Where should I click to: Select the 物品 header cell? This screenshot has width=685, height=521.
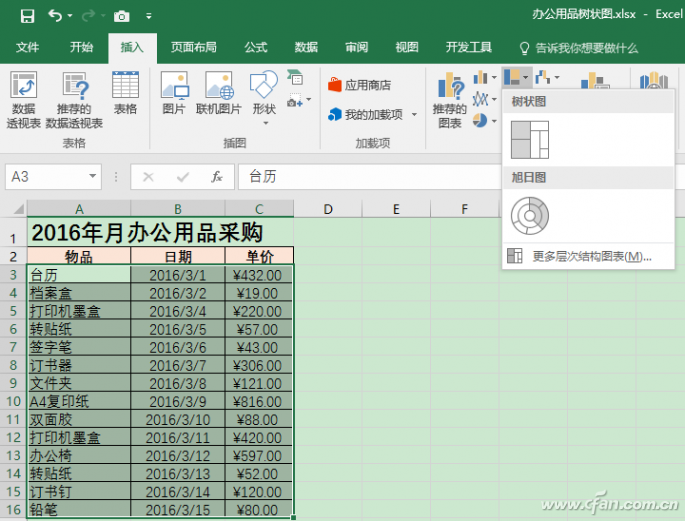[x=79, y=256]
